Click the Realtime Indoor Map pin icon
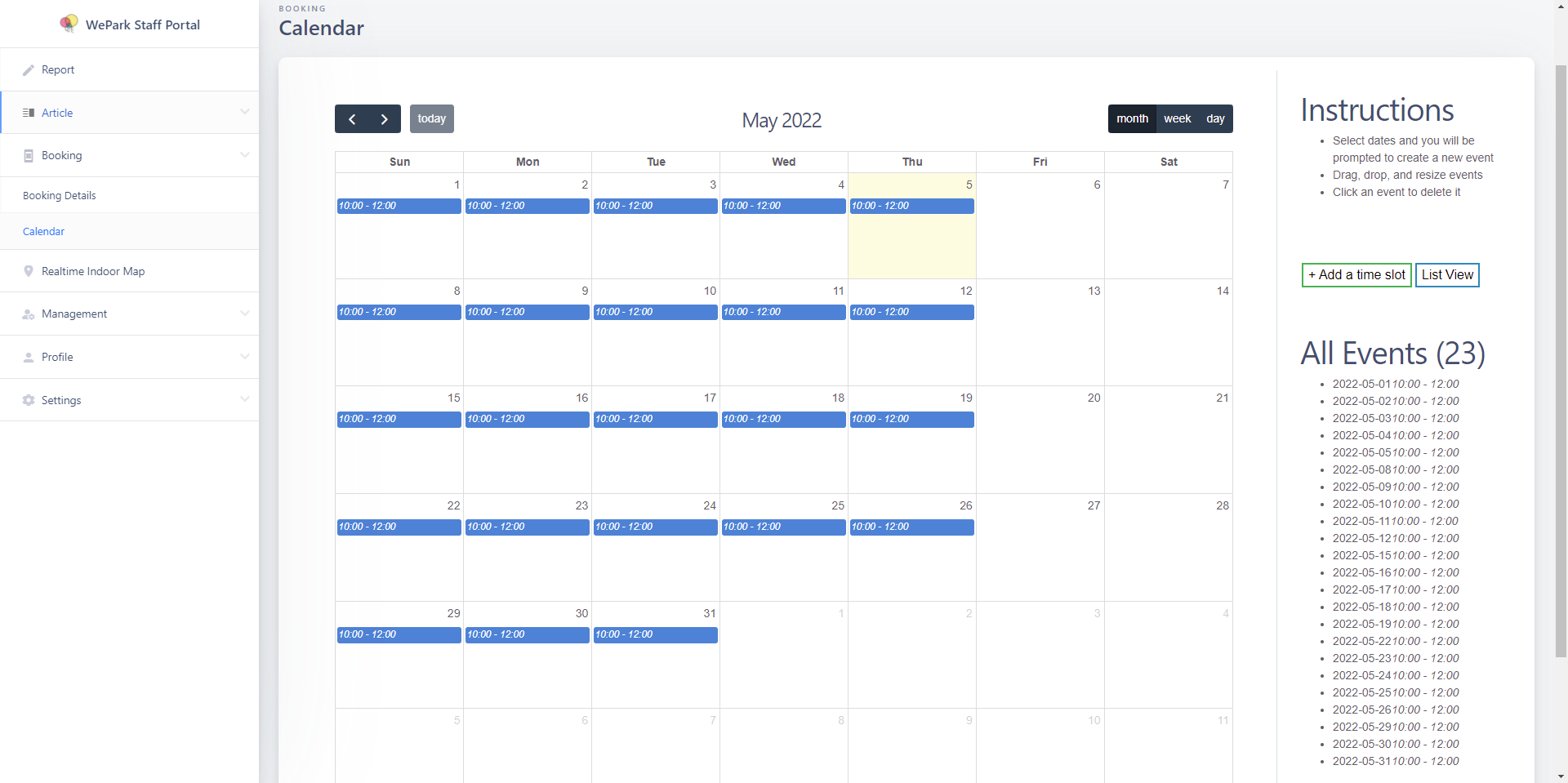Image resolution: width=1568 pixels, height=783 pixels. point(29,271)
